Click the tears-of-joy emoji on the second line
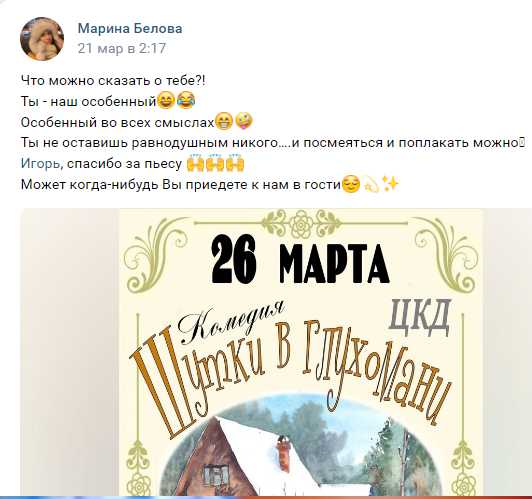 click(186, 100)
